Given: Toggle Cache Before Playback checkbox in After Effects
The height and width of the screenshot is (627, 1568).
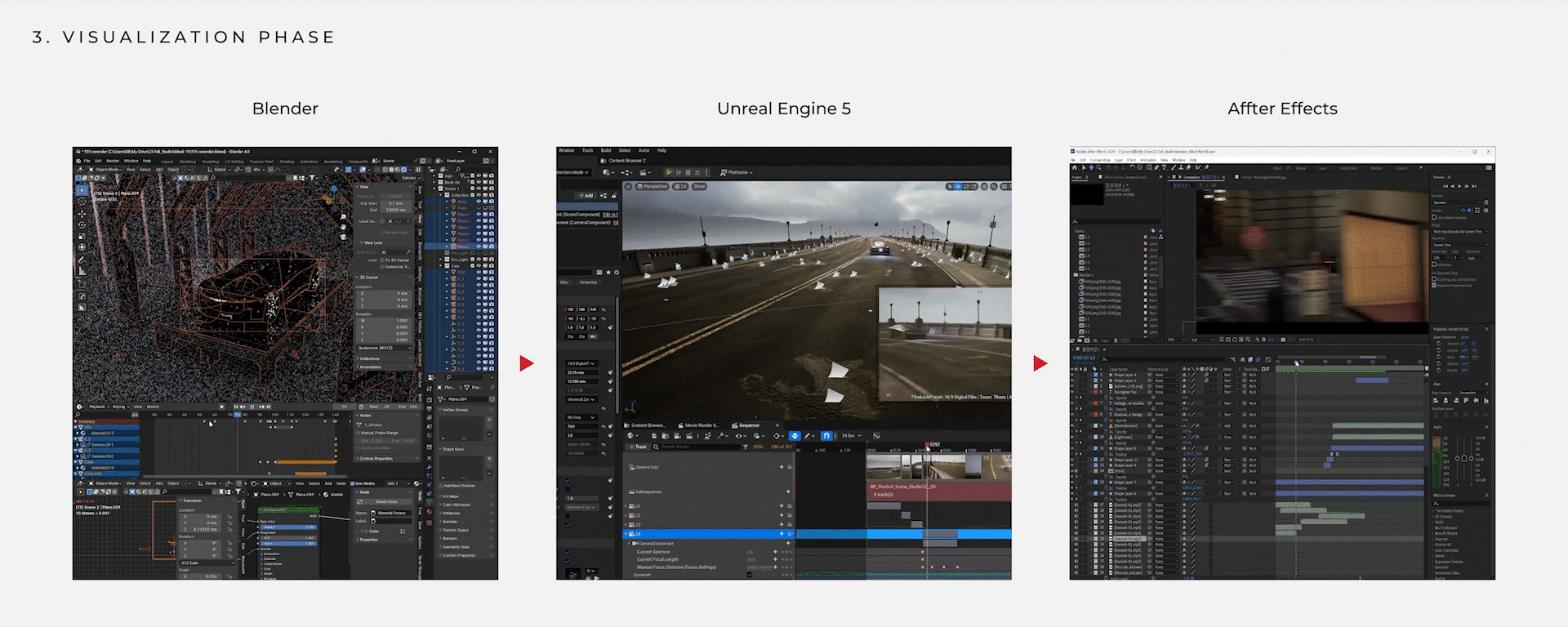Looking at the screenshot, I should point(1433,217).
